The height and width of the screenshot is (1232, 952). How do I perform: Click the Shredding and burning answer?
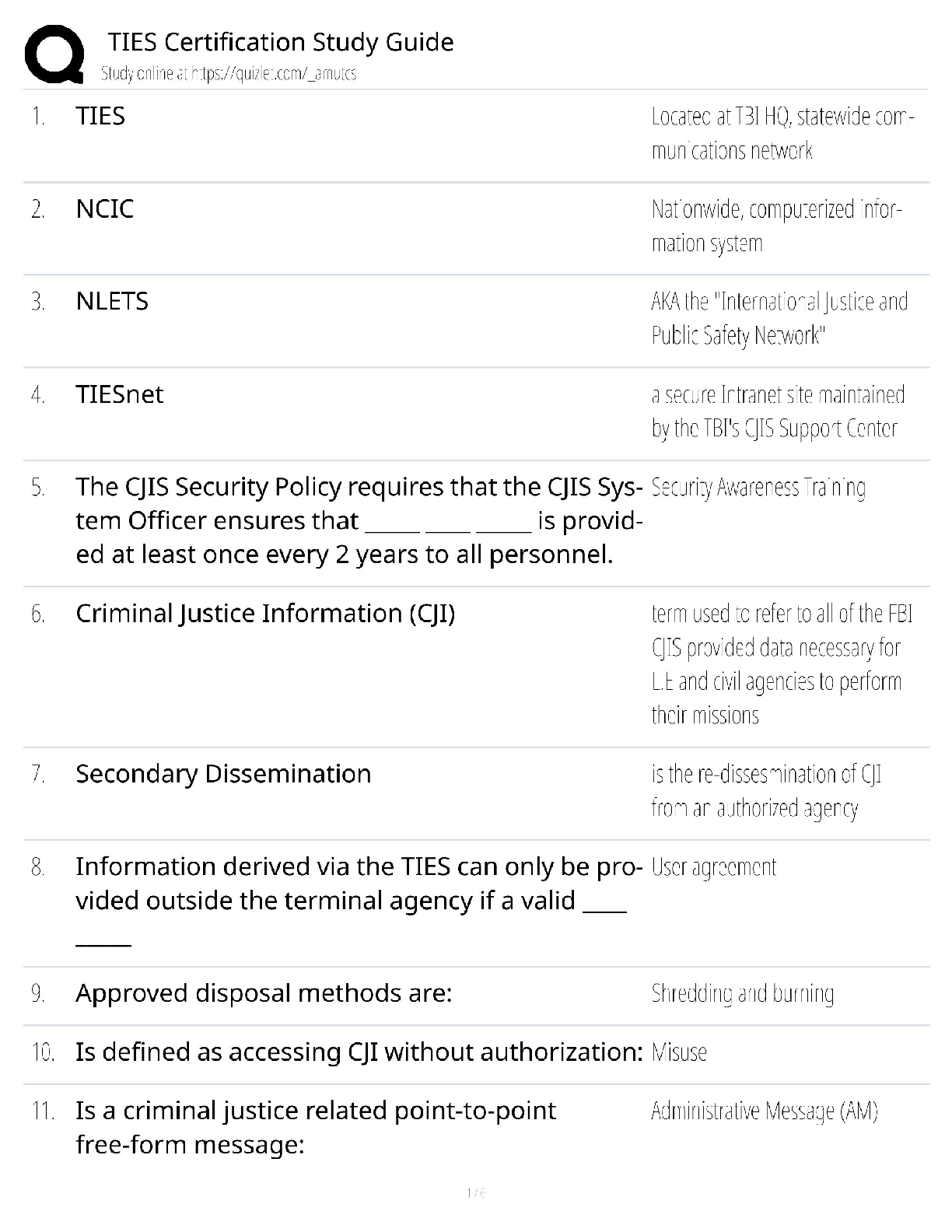[x=743, y=993]
